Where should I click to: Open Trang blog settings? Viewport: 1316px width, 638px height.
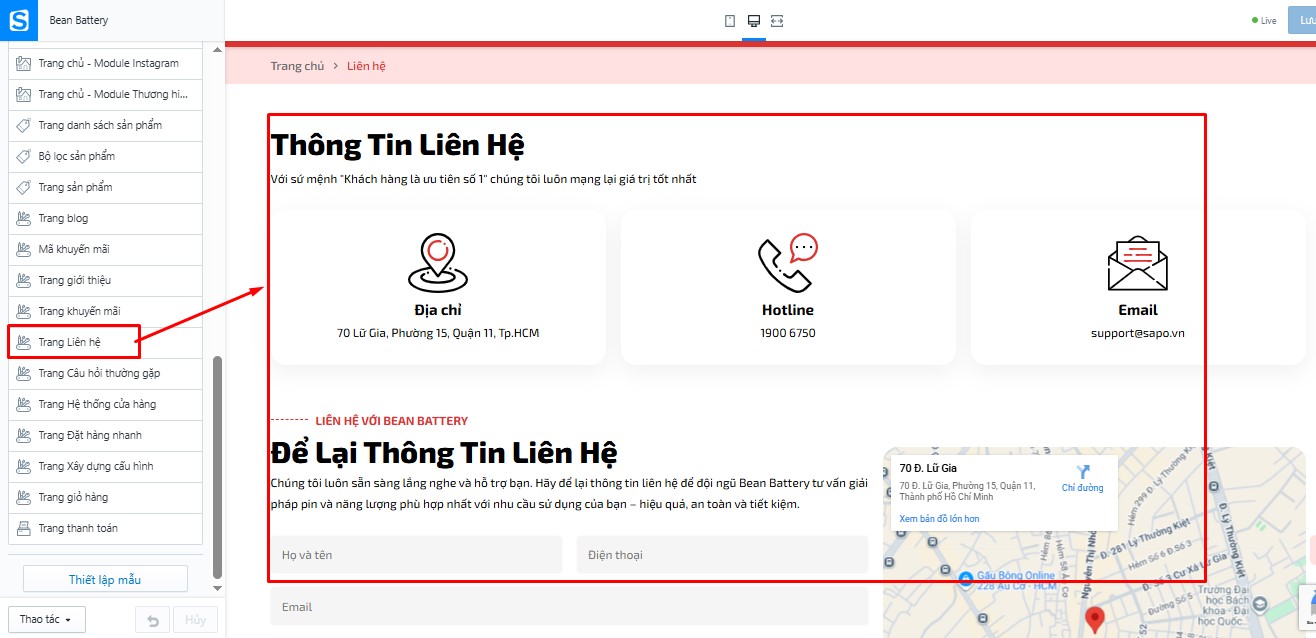pyautogui.click(x=105, y=218)
